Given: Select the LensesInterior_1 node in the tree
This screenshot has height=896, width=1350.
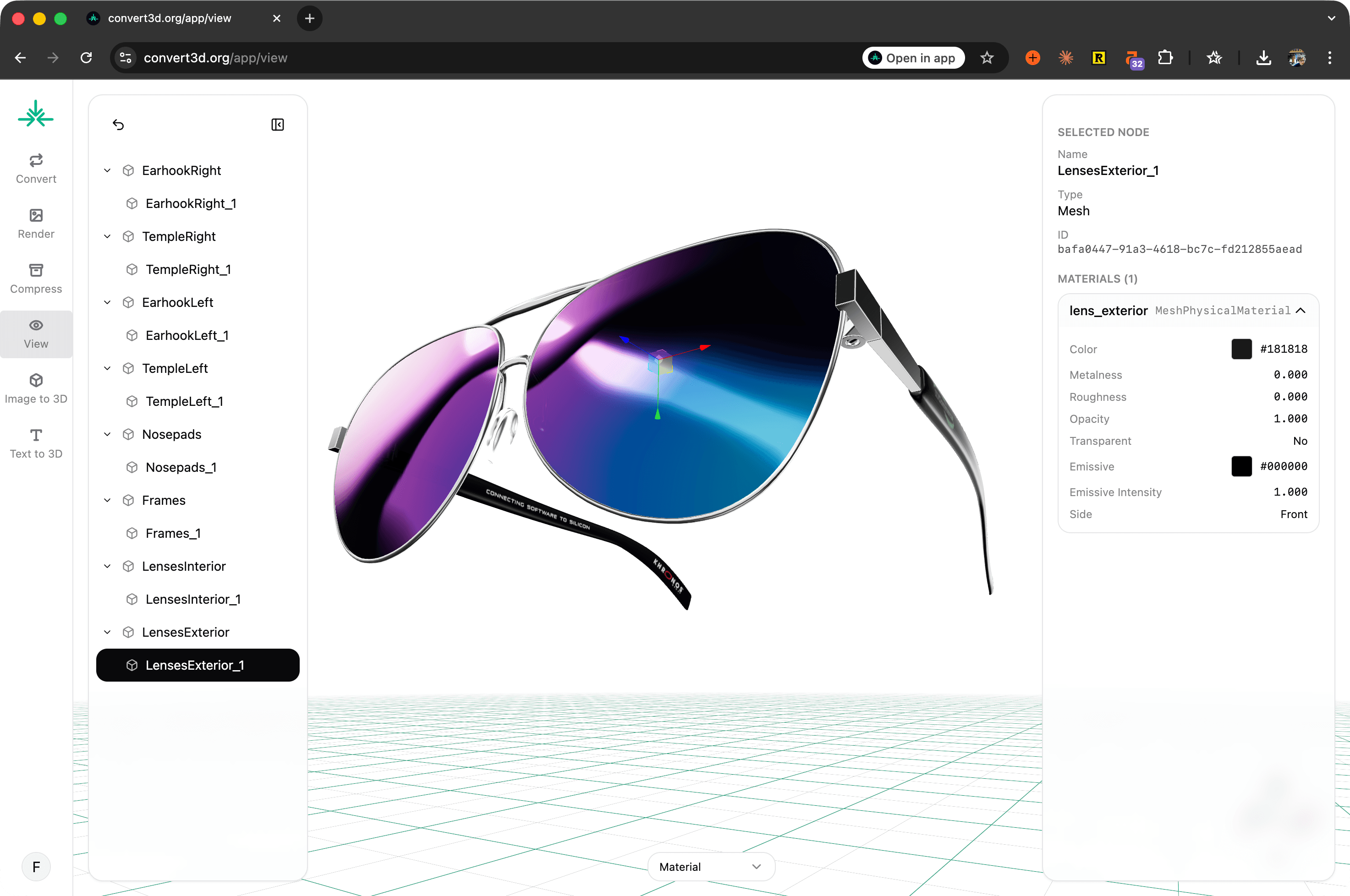Looking at the screenshot, I should [192, 599].
